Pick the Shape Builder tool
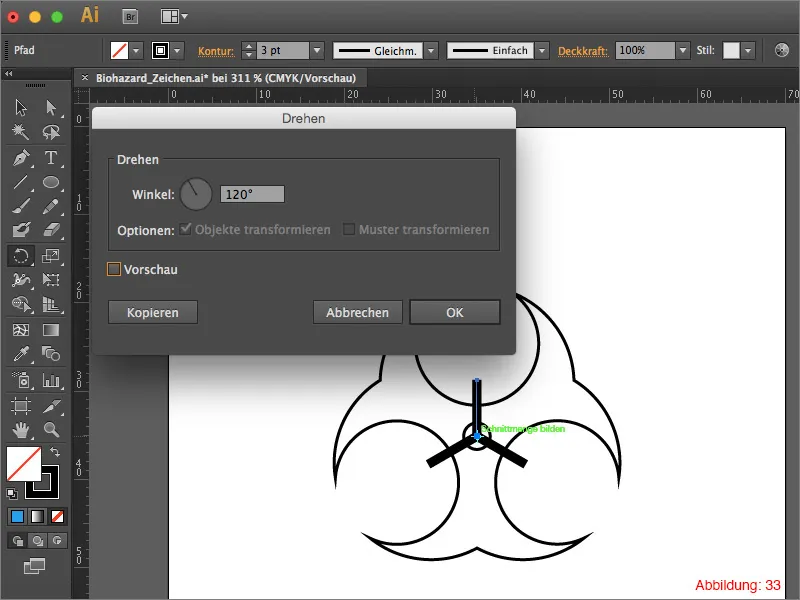 click(x=20, y=305)
